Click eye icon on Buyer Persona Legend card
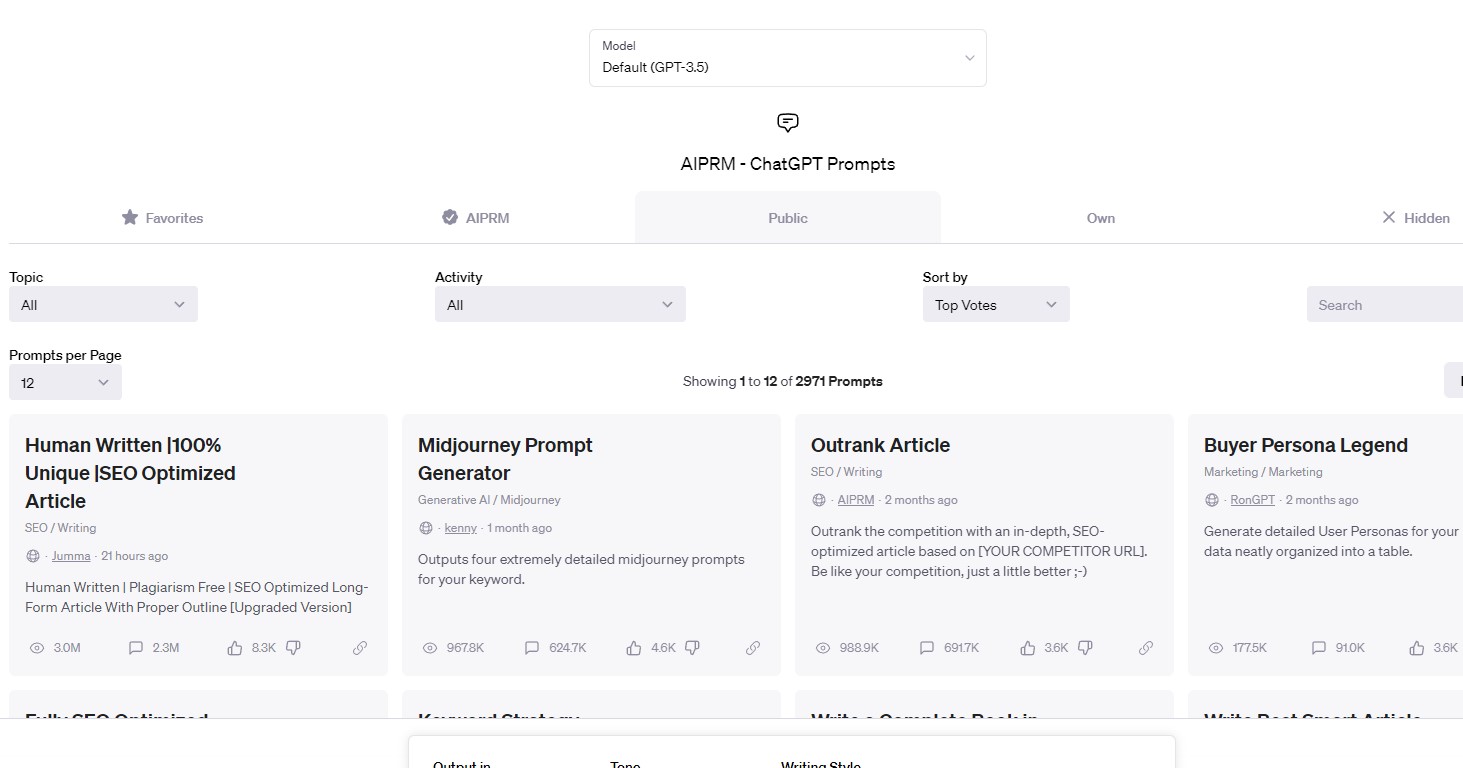This screenshot has height=768, width=1463. coord(1216,648)
